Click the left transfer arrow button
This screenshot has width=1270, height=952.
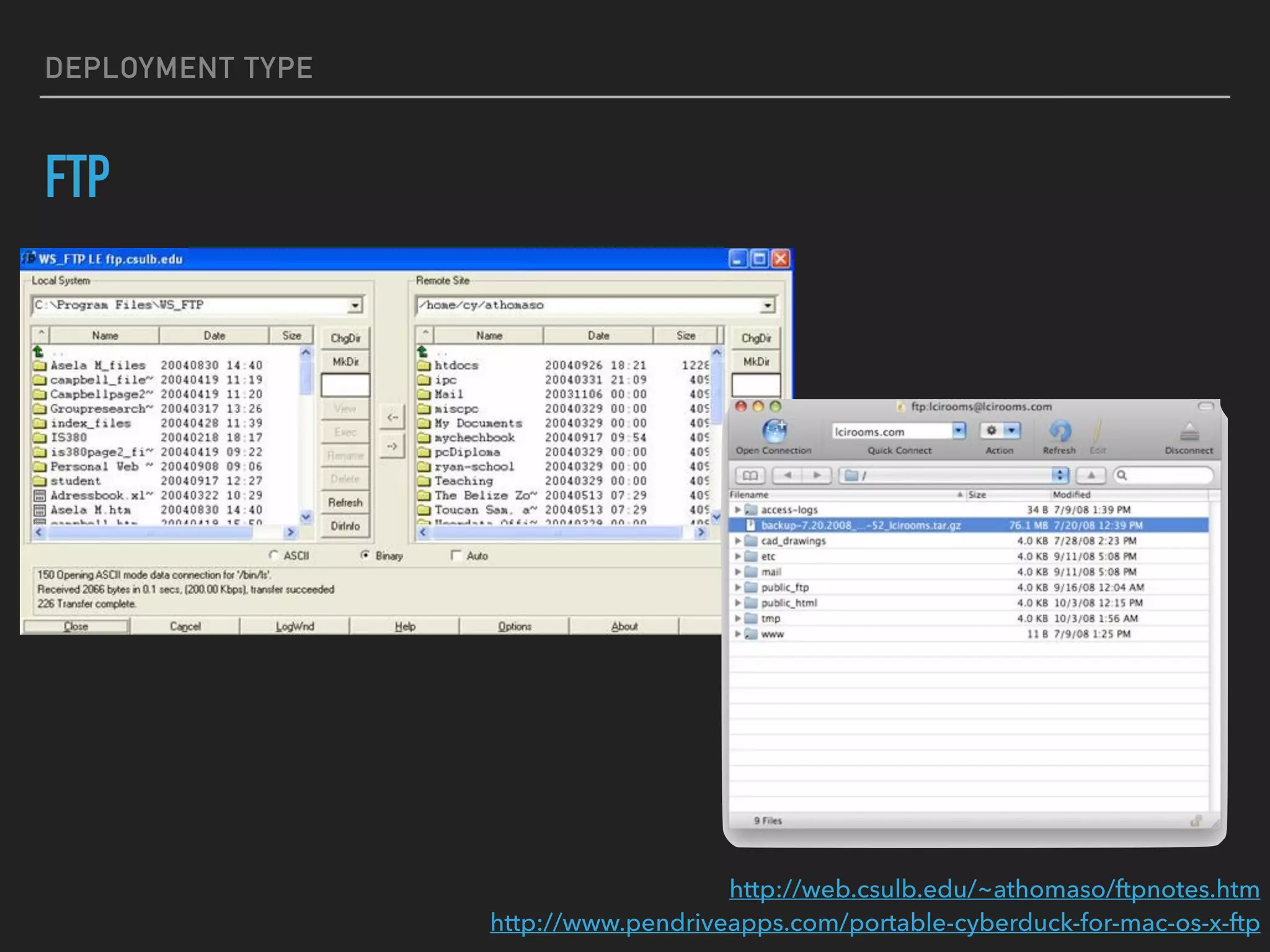392,417
